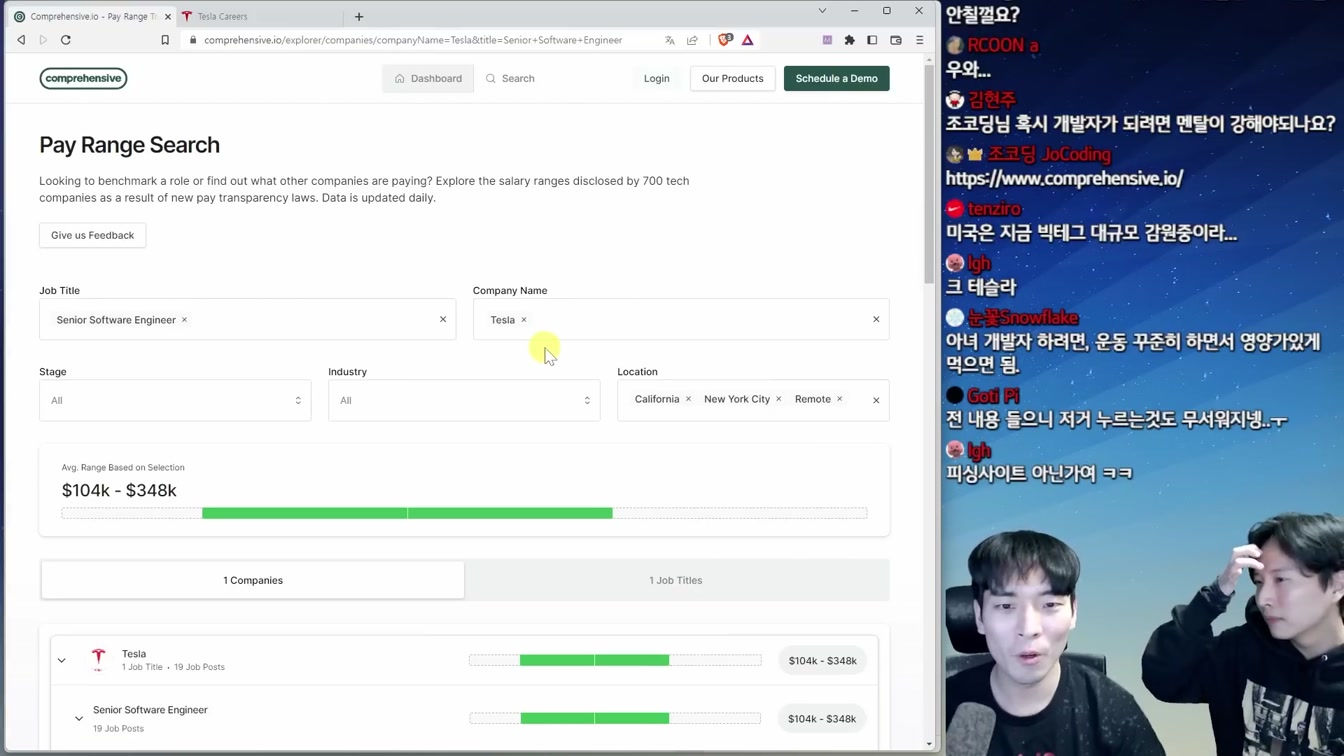The height and width of the screenshot is (756, 1344).
Task: Clear the Company Name field
Action: click(876, 320)
